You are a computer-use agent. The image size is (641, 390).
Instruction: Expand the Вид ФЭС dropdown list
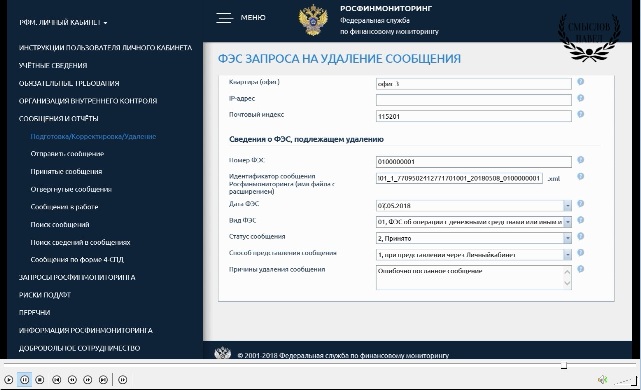tap(567, 222)
